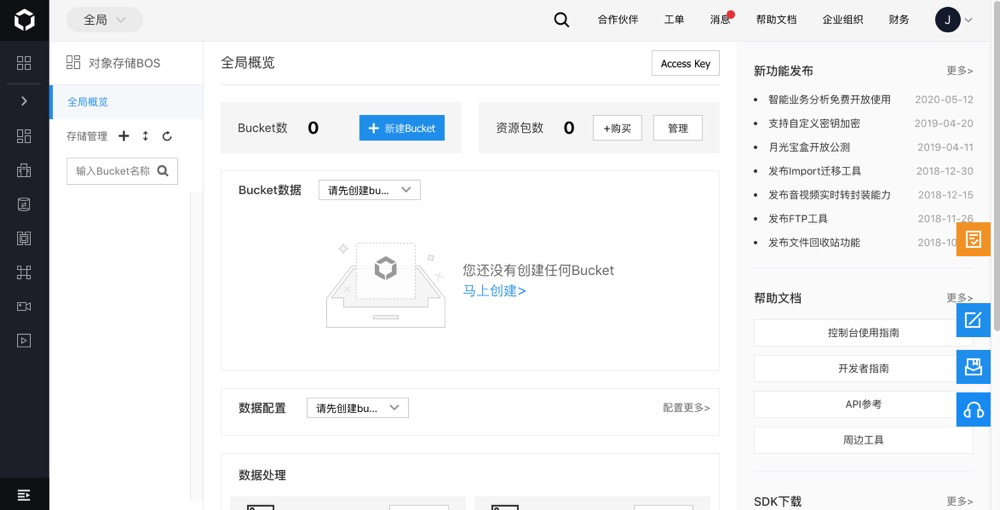Screen dimensions: 1000x510
Task: Open the Bucket数据 bucket dropdown
Action: point(369,190)
